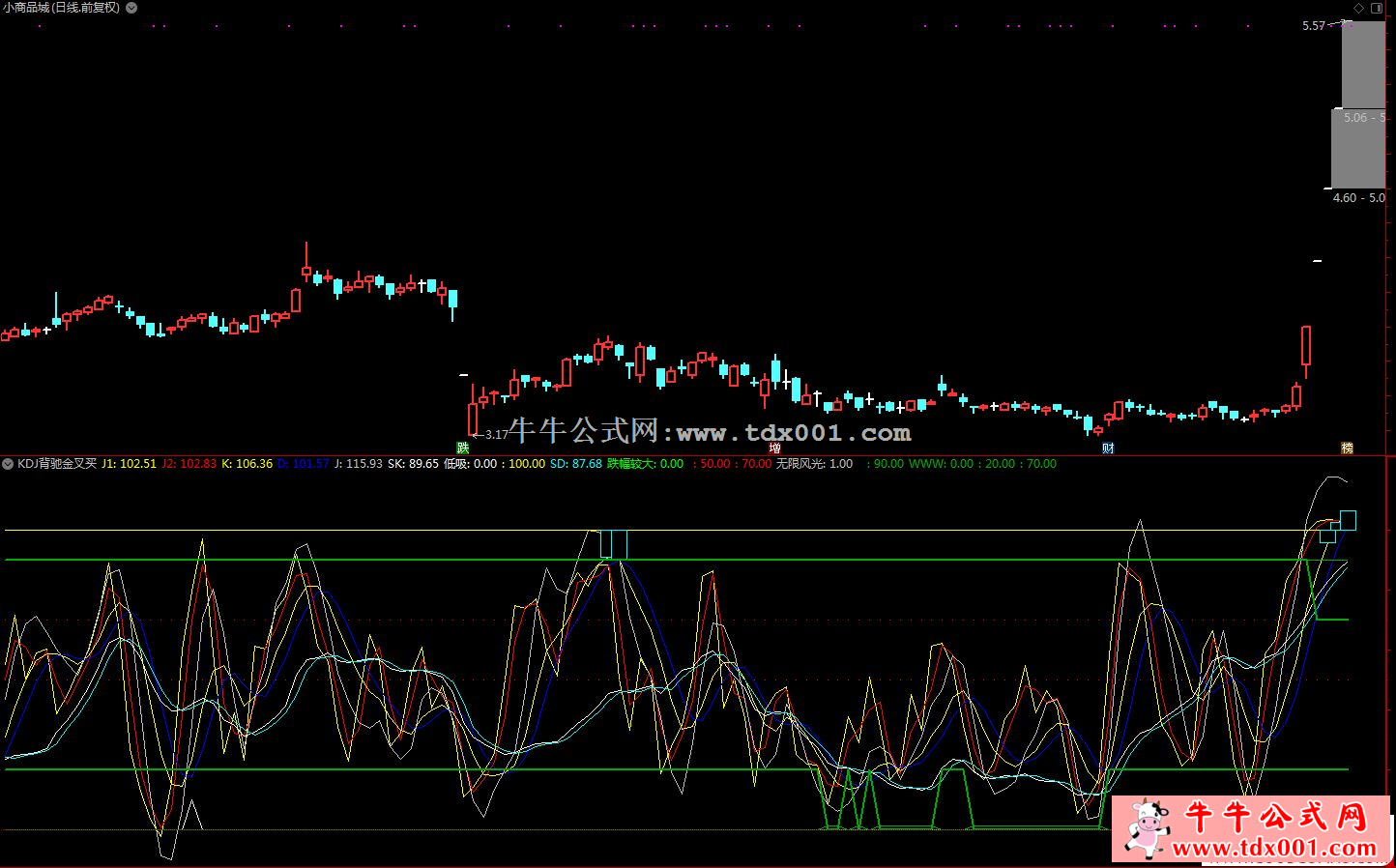1396x868 pixels.
Task: Toggle the side panel icon at top right
Action: 1377,8
